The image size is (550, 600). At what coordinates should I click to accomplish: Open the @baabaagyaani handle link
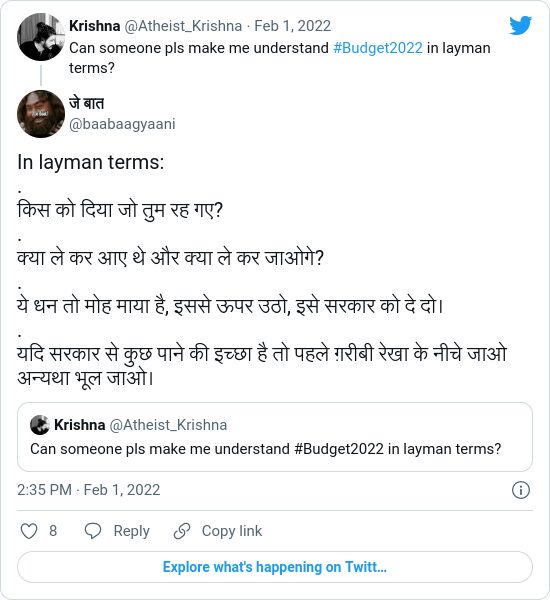click(122, 124)
